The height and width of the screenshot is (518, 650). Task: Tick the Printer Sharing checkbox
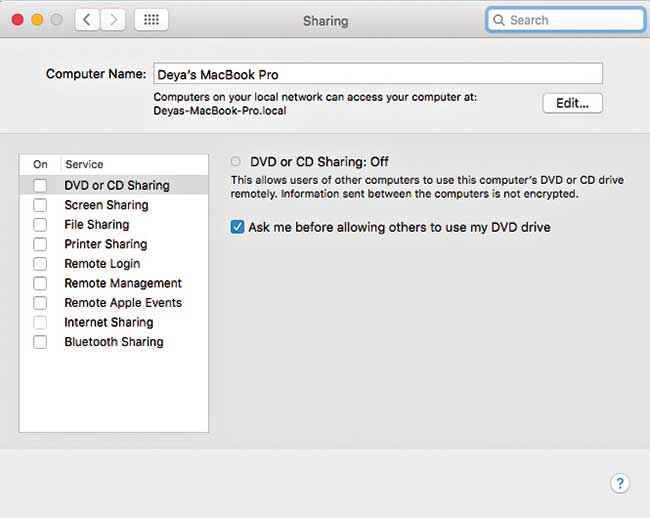click(40, 244)
